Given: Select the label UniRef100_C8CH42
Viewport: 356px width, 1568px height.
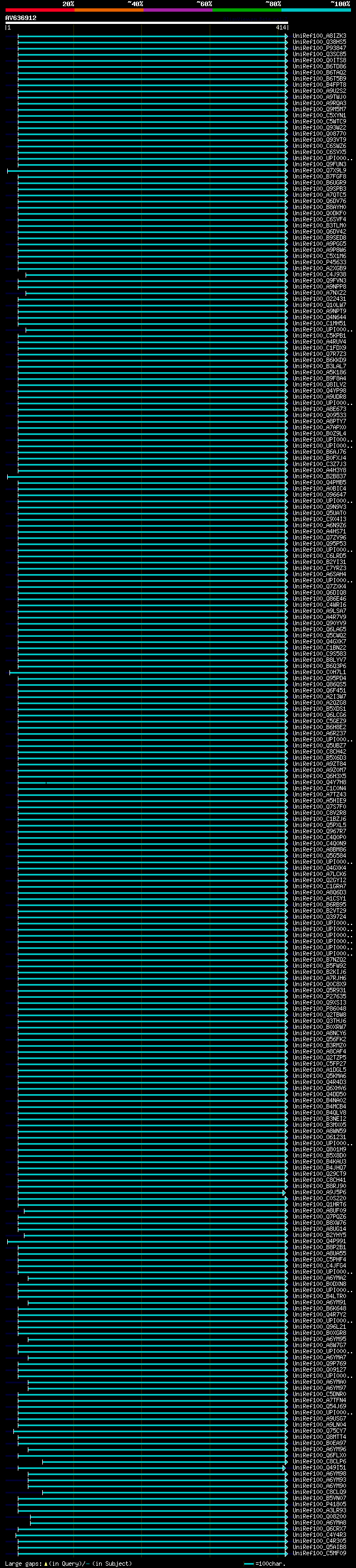Looking at the screenshot, I should click(319, 752).
